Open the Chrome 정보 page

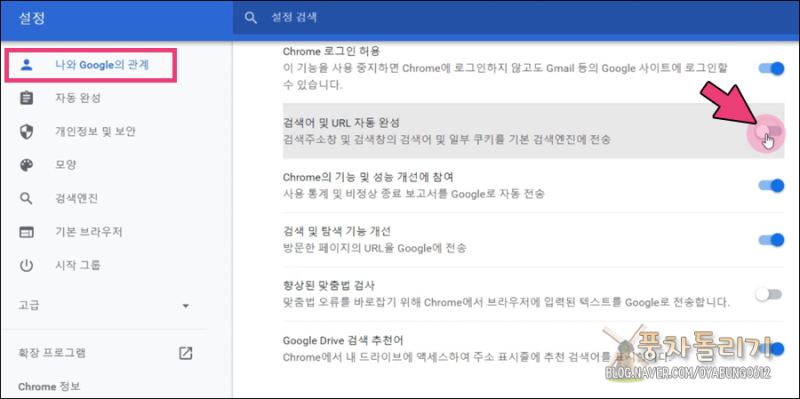click(49, 386)
